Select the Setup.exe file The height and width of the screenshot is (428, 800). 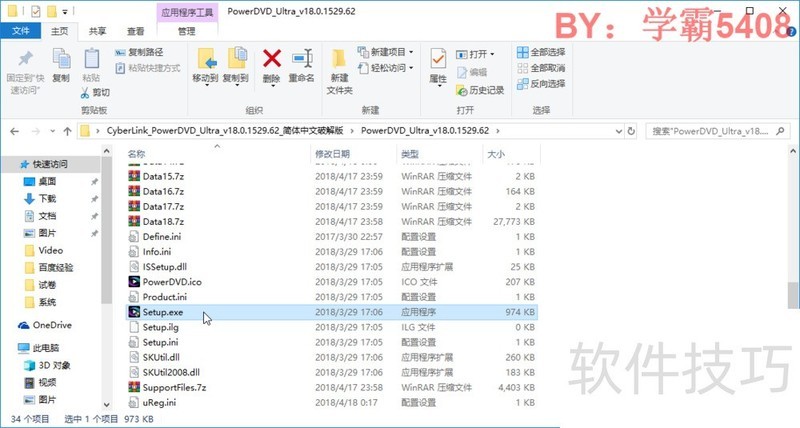(332, 312)
